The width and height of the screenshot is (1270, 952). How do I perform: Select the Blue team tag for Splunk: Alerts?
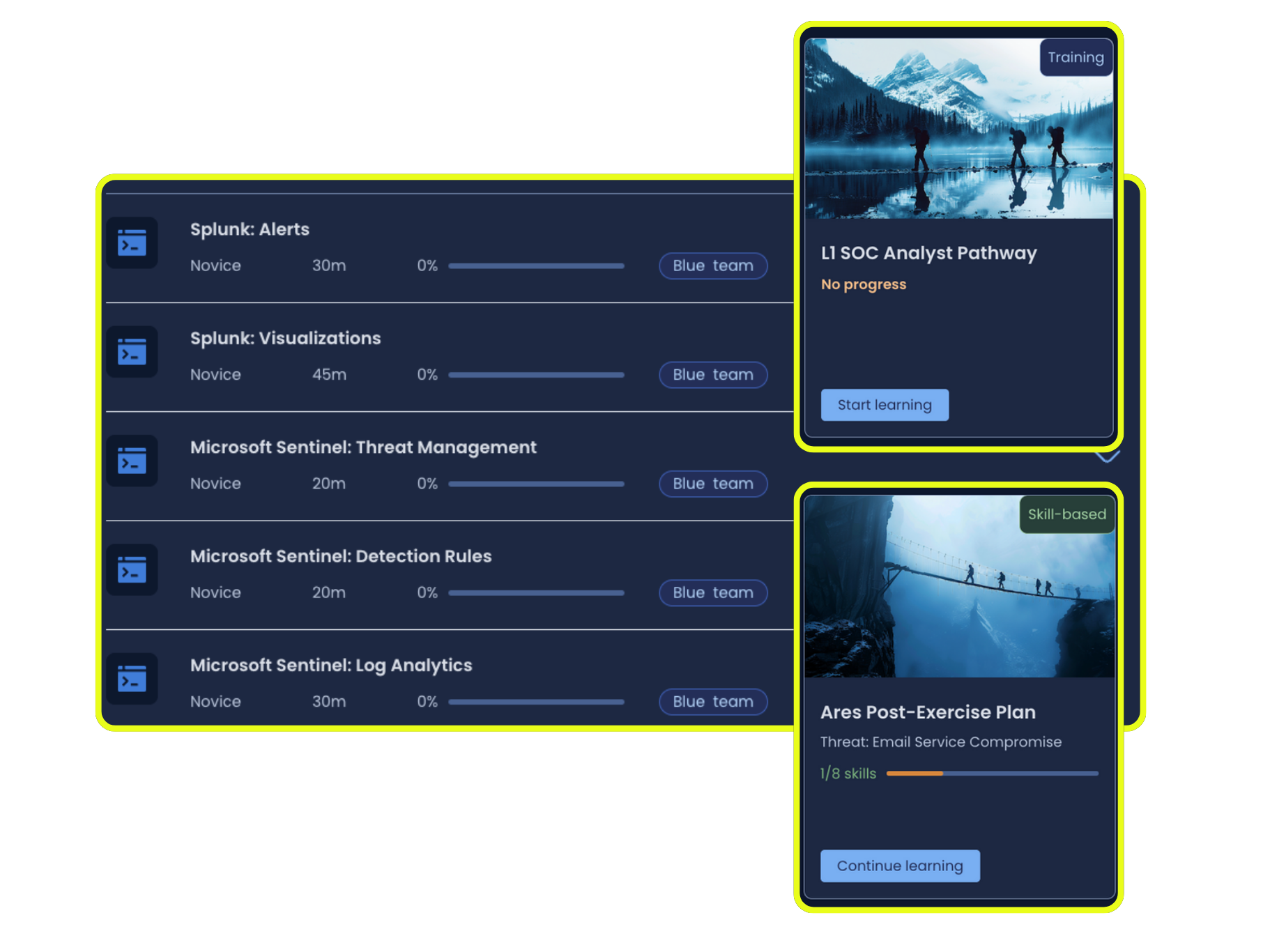point(712,266)
